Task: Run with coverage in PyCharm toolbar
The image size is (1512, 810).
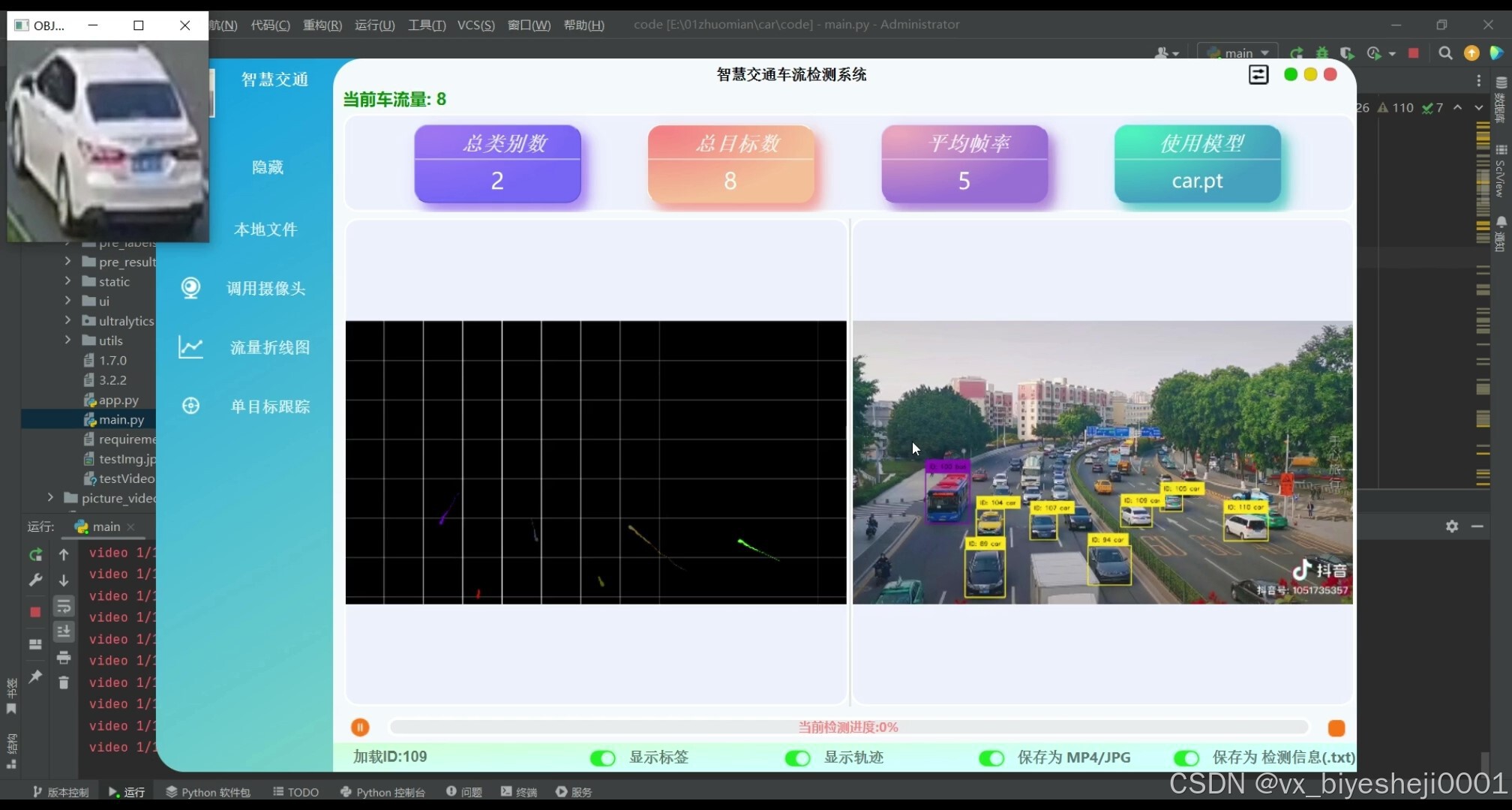Action: (x=1347, y=53)
